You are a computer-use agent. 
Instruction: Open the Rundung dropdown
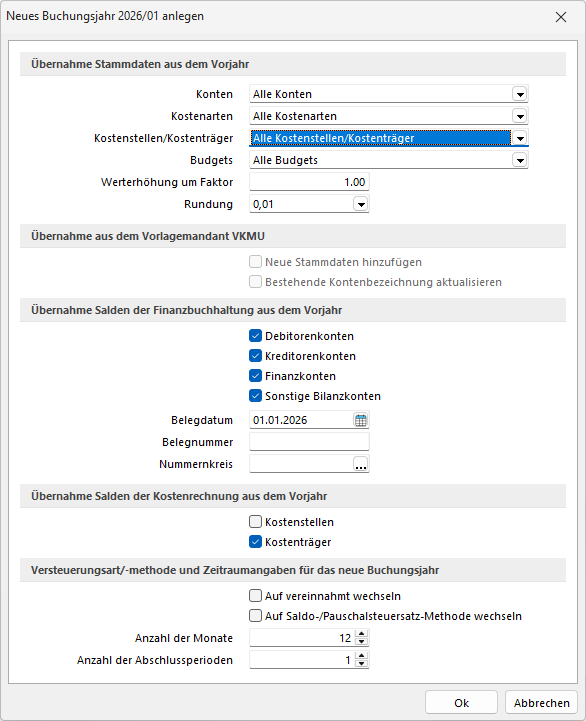point(361,204)
